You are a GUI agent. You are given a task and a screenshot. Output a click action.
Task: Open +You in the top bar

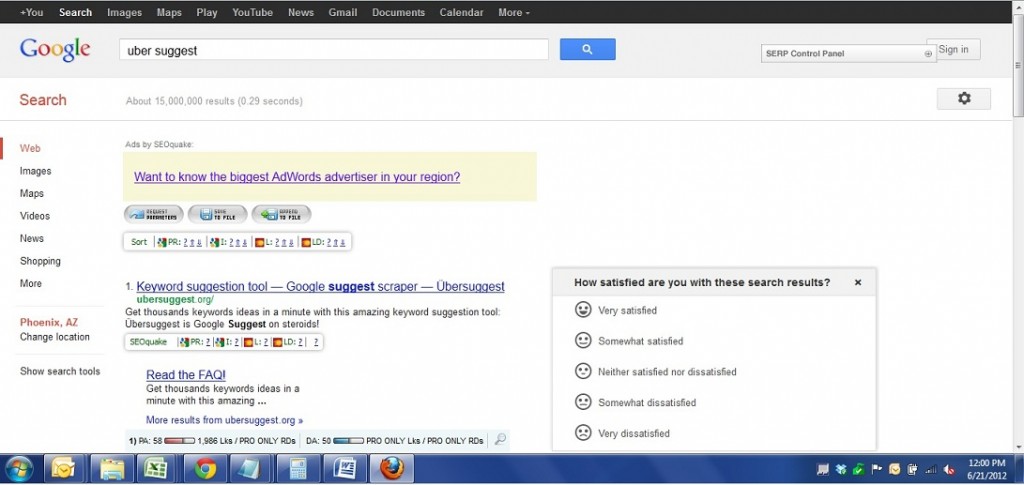point(31,12)
